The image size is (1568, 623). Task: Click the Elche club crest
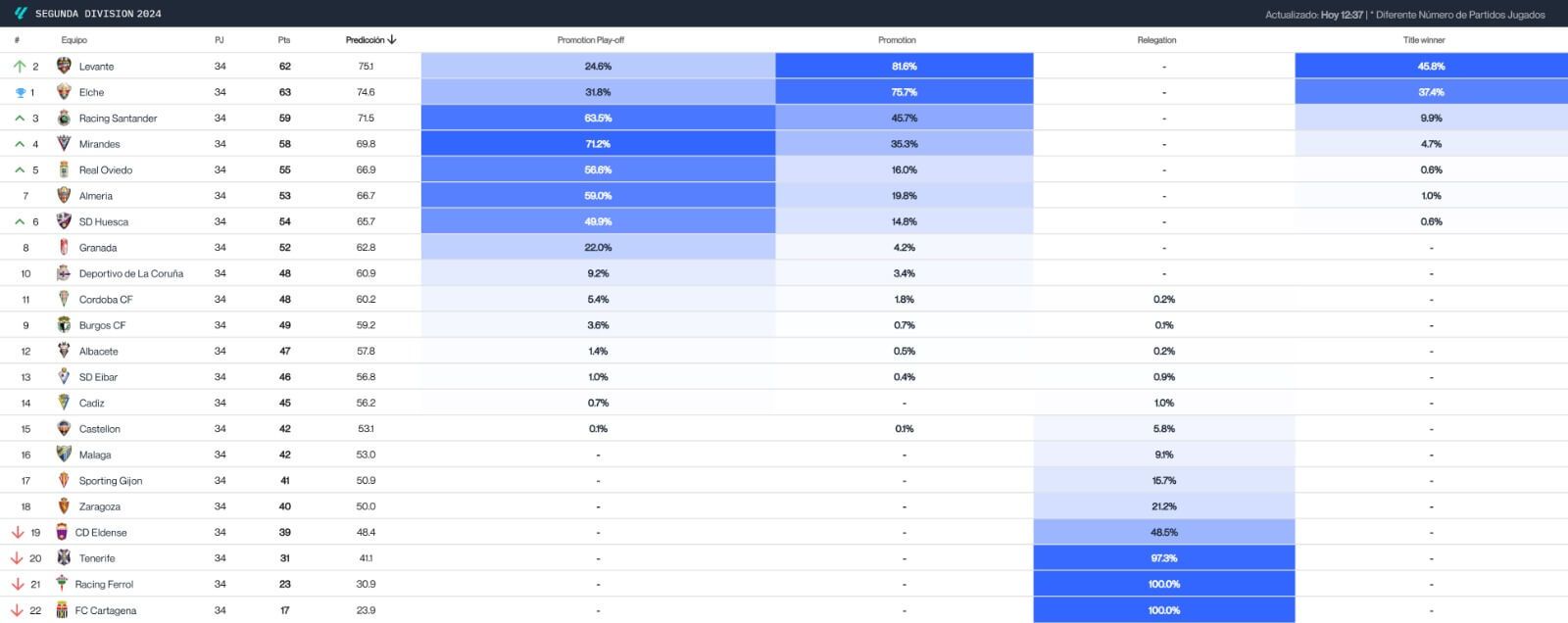click(x=64, y=92)
